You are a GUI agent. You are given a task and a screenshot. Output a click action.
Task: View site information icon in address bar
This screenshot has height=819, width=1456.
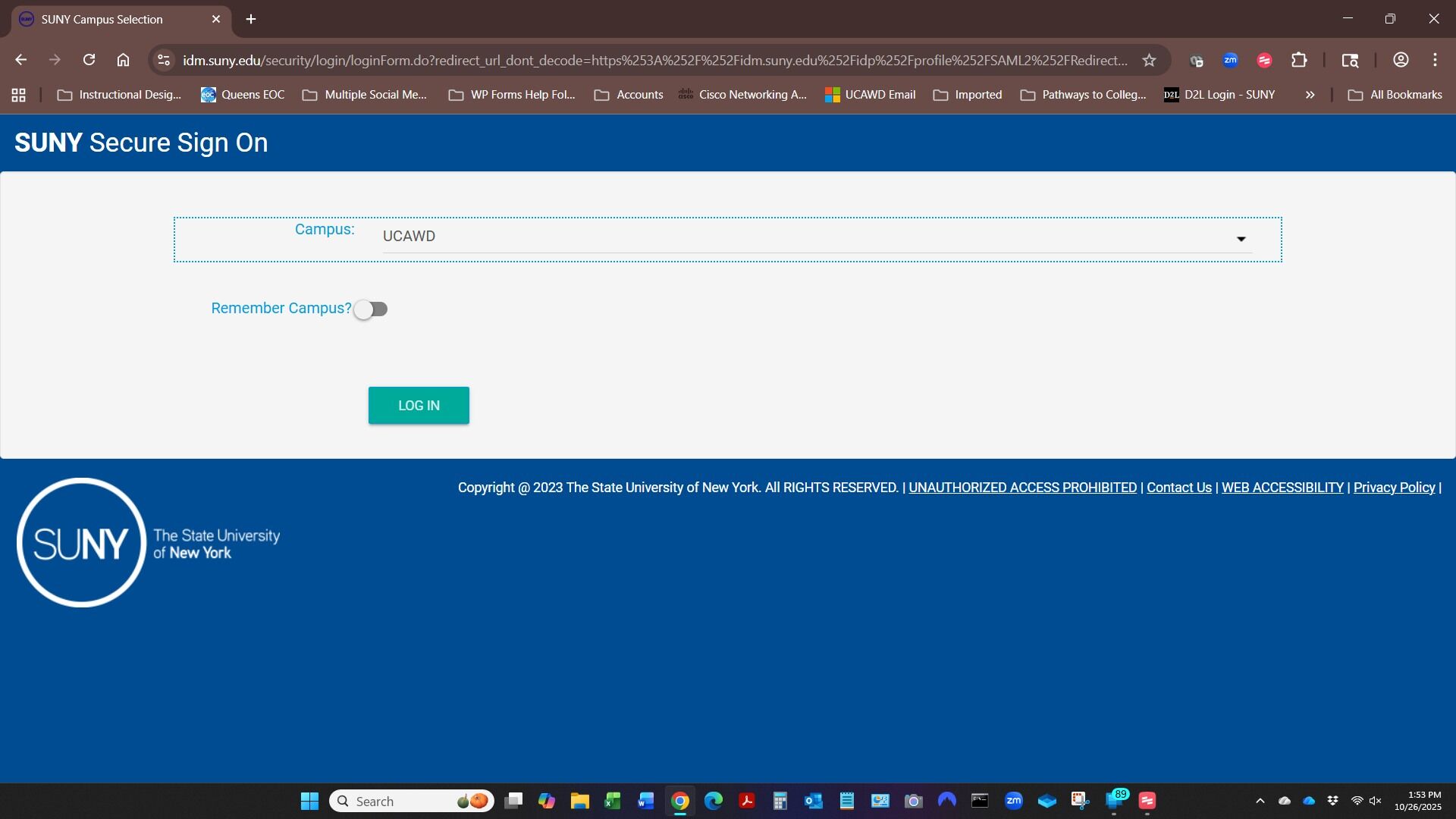[x=163, y=60]
